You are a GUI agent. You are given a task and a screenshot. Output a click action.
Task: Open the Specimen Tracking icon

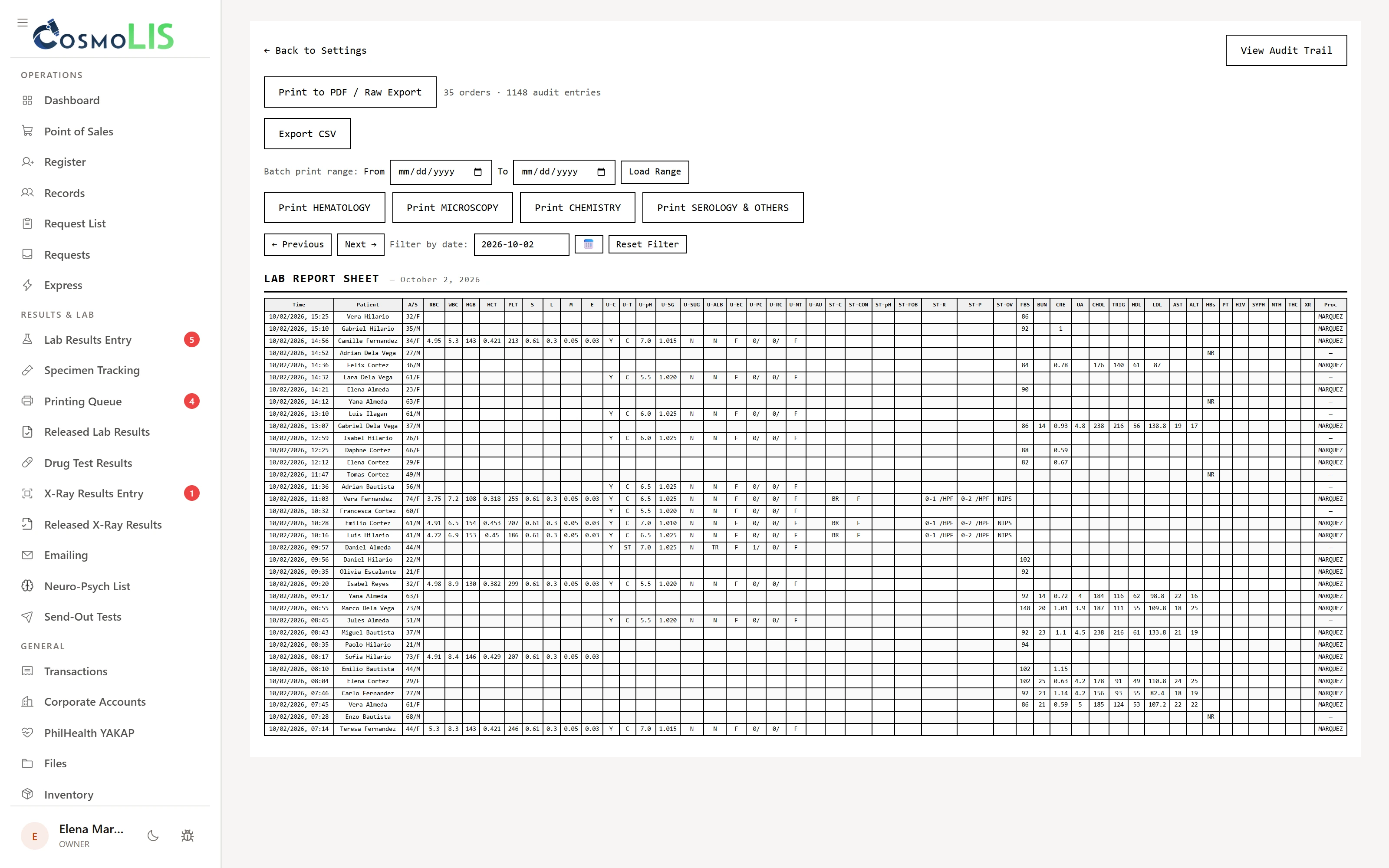click(27, 370)
